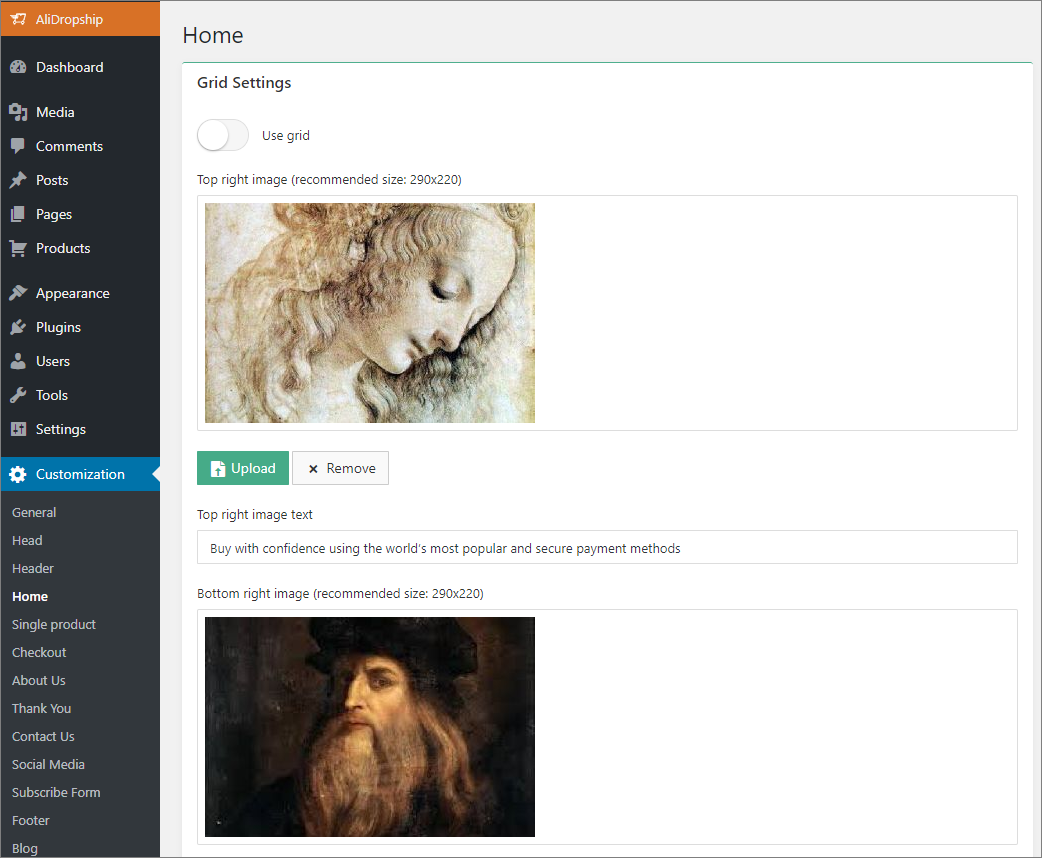Click the 'Use grid' label

click(x=286, y=136)
